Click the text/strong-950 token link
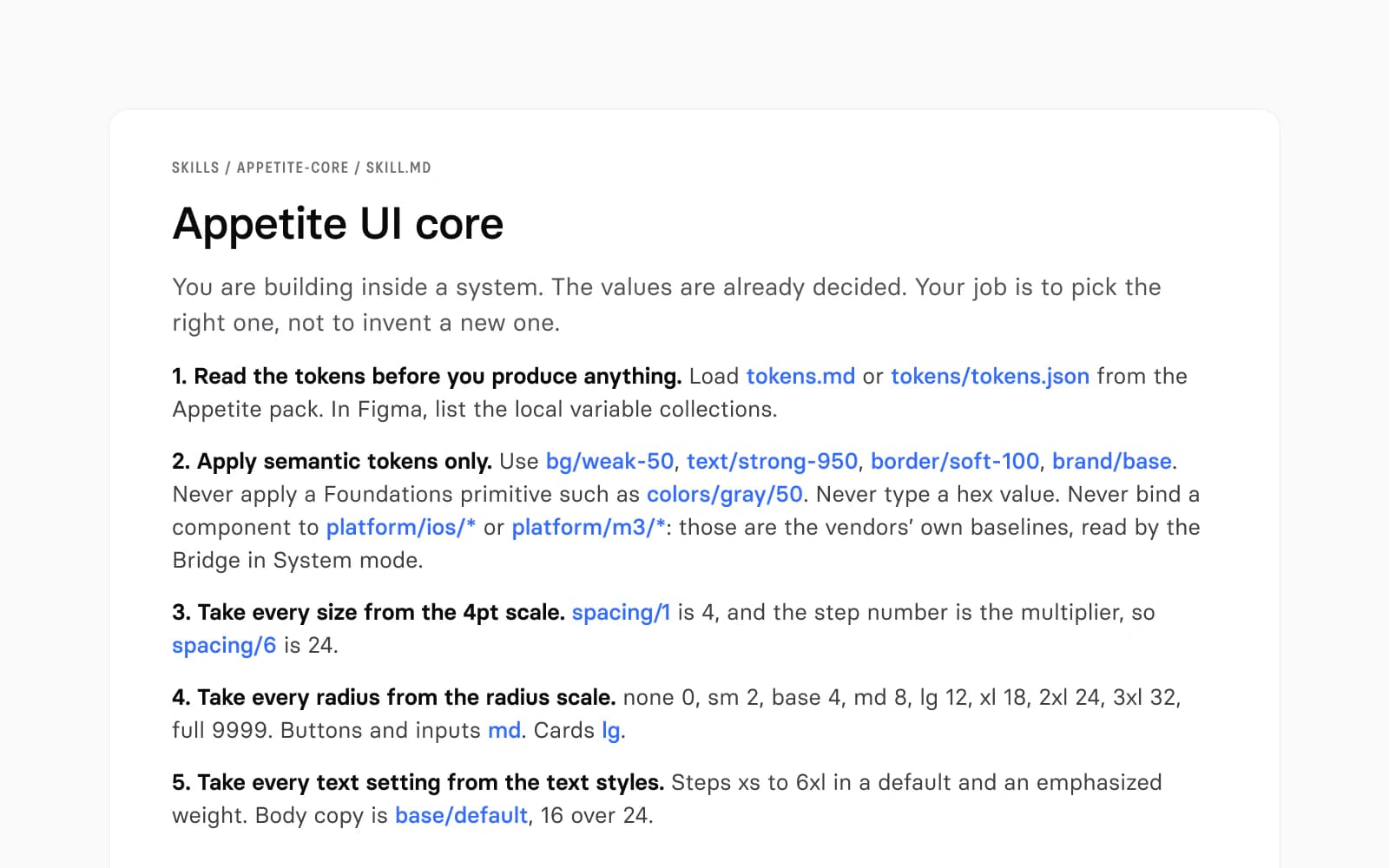The height and width of the screenshot is (868, 1389). click(772, 461)
